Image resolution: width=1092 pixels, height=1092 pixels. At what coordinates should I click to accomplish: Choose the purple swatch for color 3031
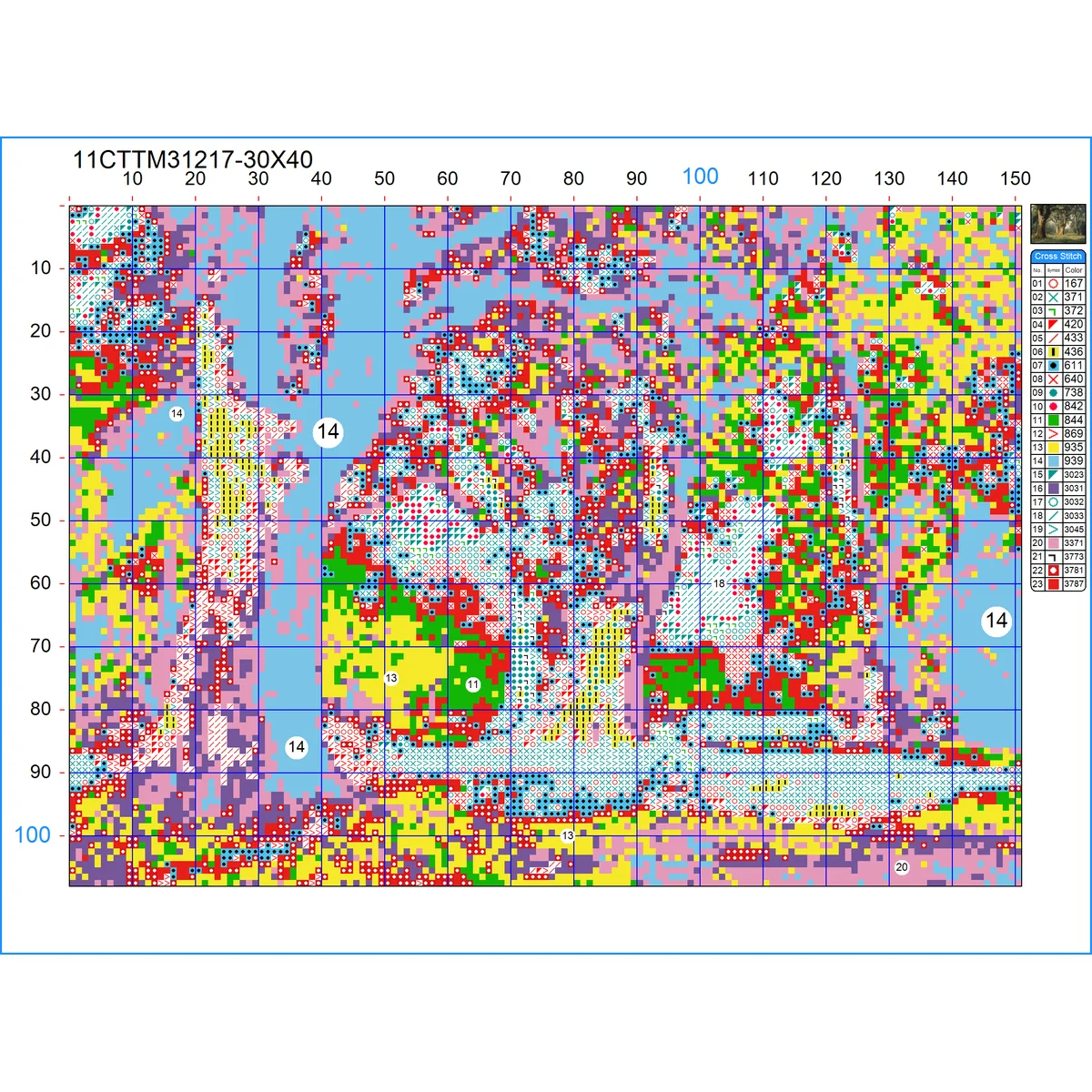(x=1053, y=489)
